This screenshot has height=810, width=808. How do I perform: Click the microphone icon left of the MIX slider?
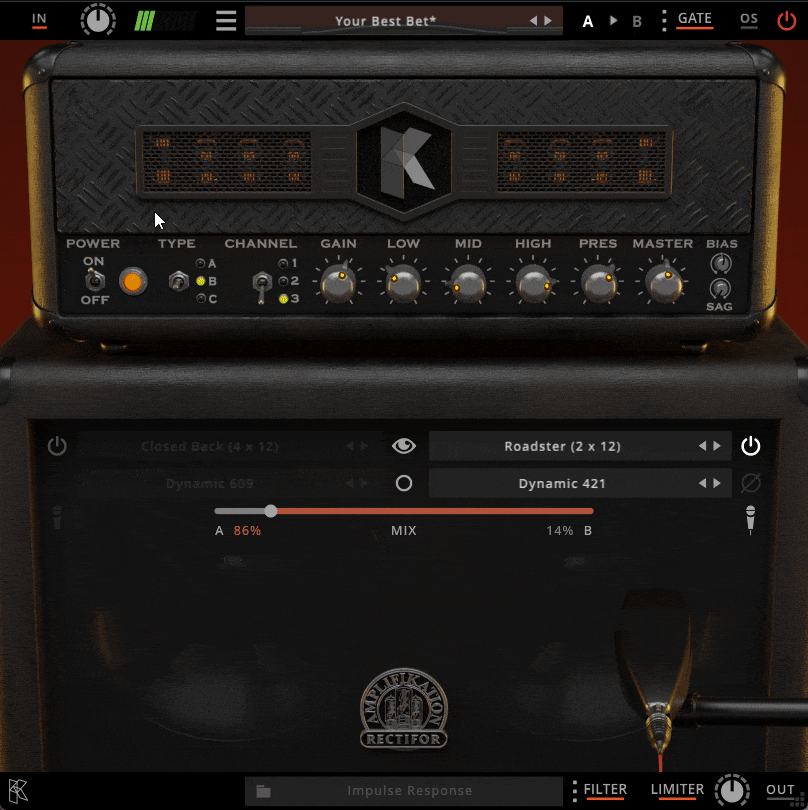(x=58, y=516)
